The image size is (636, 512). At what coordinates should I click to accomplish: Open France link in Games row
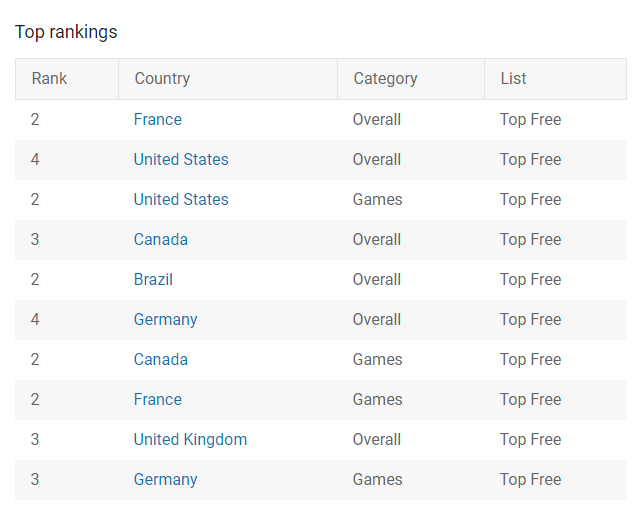point(157,399)
